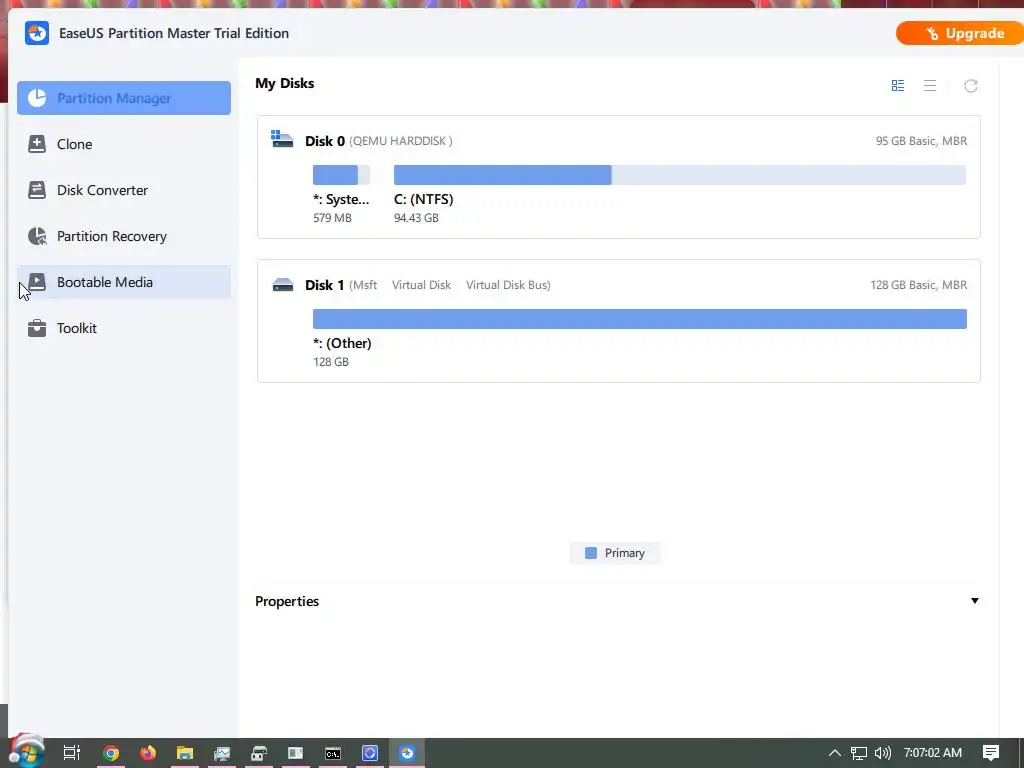Click the Partition Recovery sidebar icon
Image resolution: width=1024 pixels, height=768 pixels.
(37, 236)
